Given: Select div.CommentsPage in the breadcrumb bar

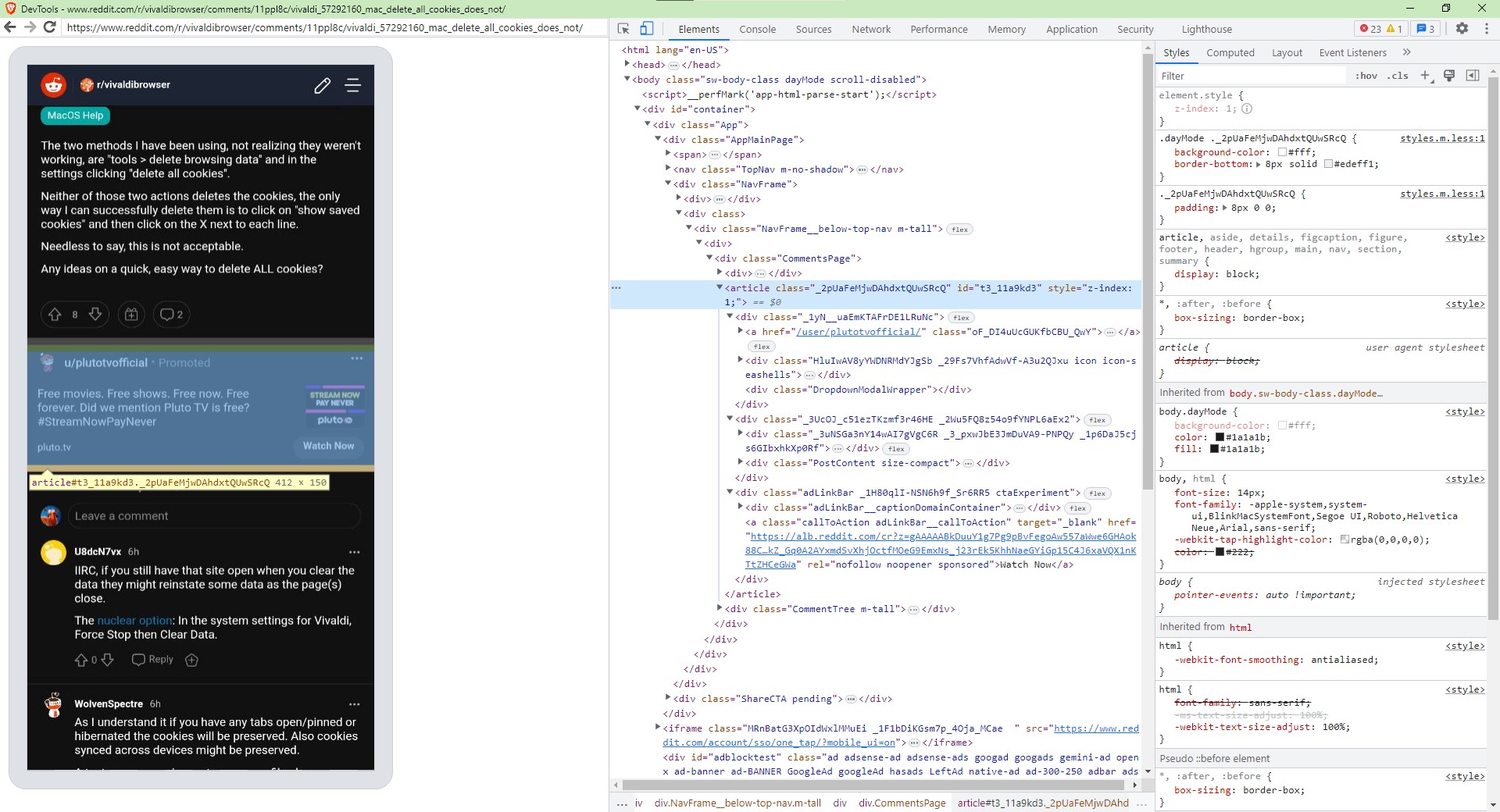Looking at the screenshot, I should (x=902, y=803).
